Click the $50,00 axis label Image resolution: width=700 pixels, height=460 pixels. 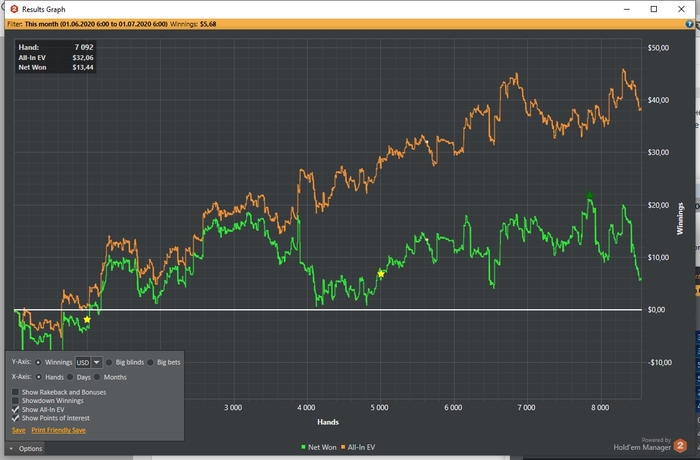pyautogui.click(x=658, y=48)
